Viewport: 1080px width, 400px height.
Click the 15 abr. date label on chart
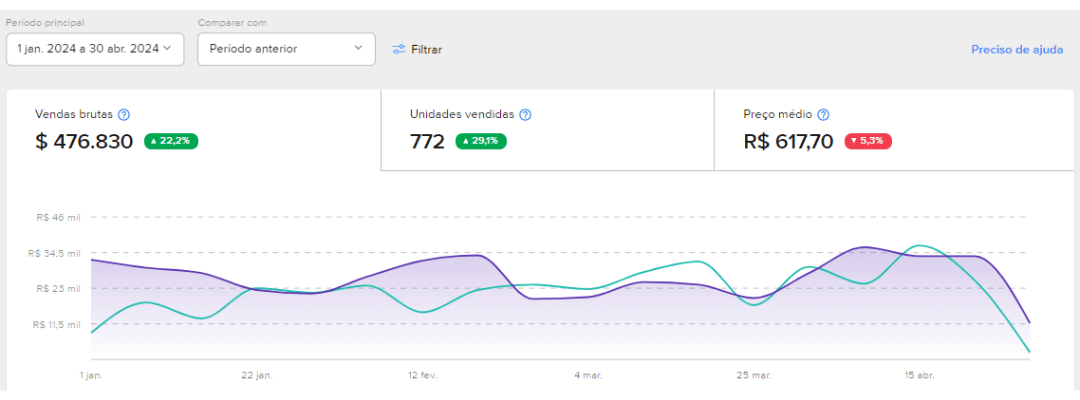tap(919, 376)
